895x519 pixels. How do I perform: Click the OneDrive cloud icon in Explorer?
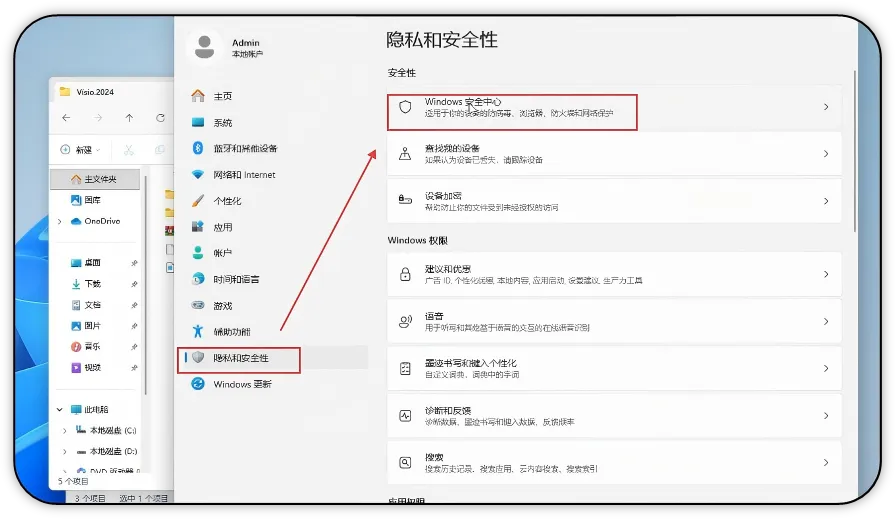pos(76,221)
